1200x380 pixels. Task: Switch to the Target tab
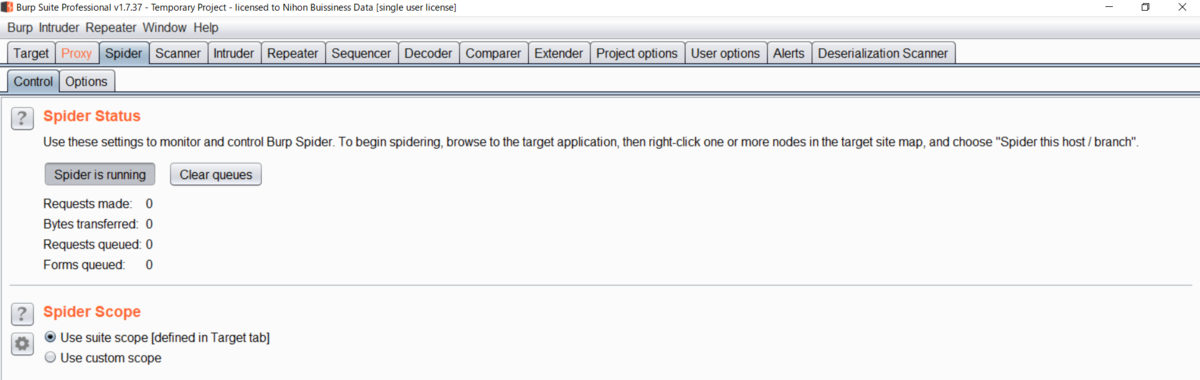(31, 53)
